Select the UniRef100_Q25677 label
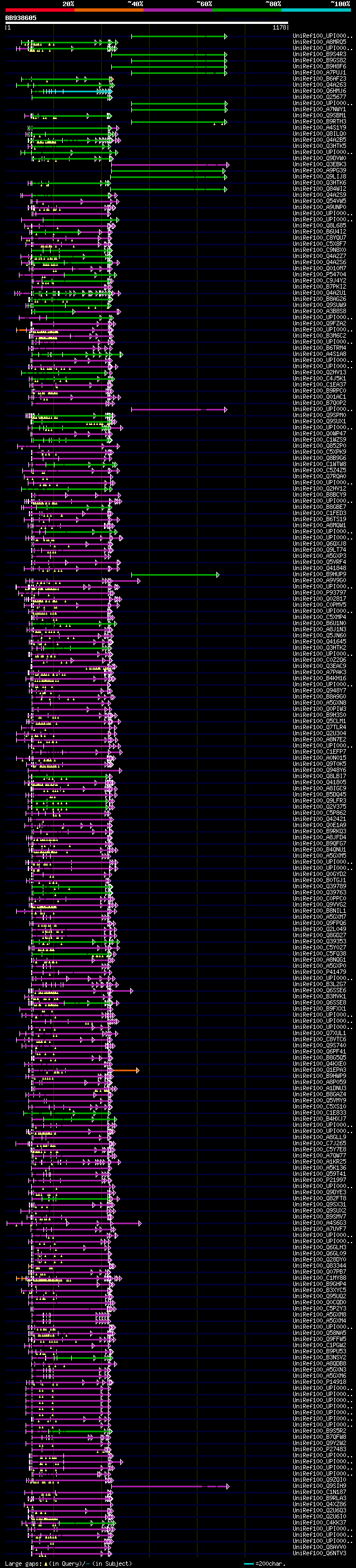 (319, 97)
